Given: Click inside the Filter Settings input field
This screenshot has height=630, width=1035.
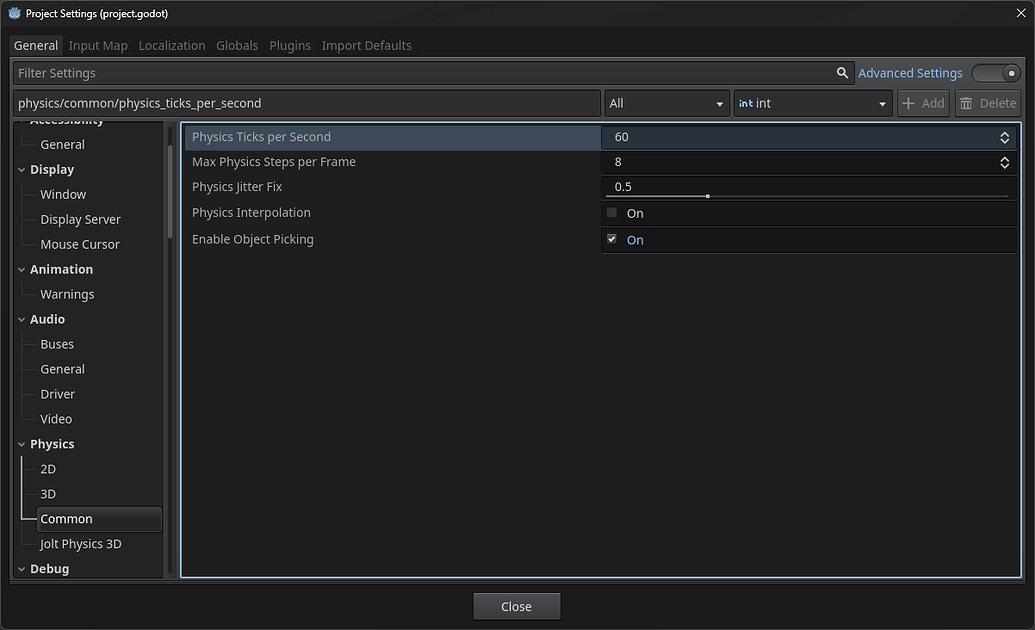Looking at the screenshot, I should tap(400, 72).
